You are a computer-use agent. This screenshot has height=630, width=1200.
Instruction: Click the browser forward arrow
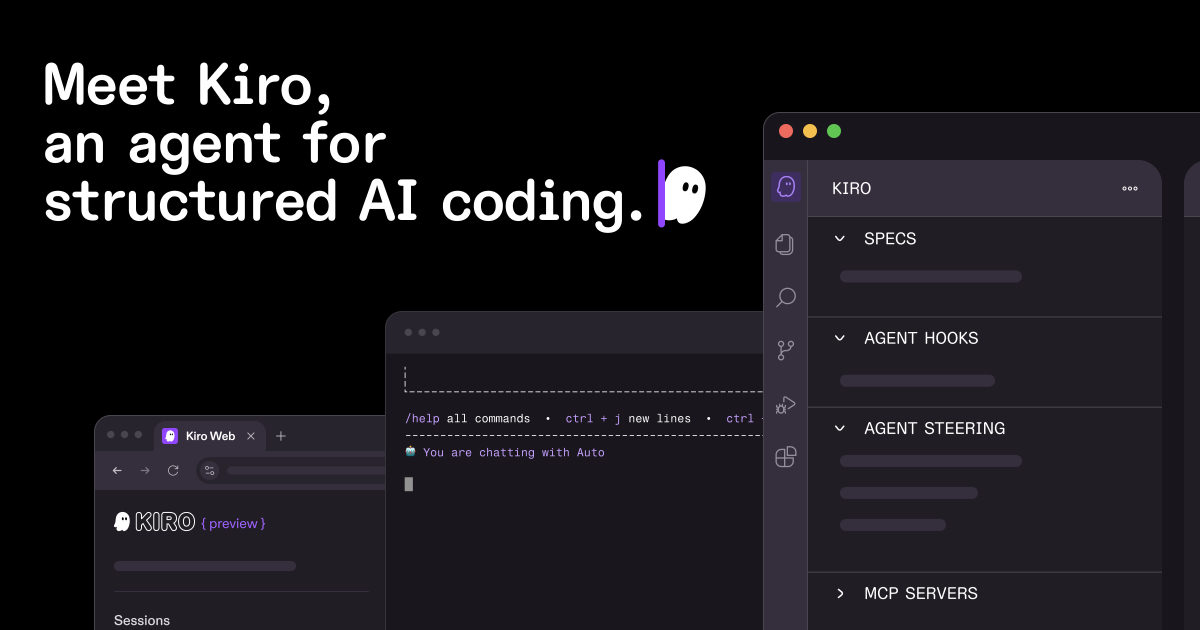145,470
